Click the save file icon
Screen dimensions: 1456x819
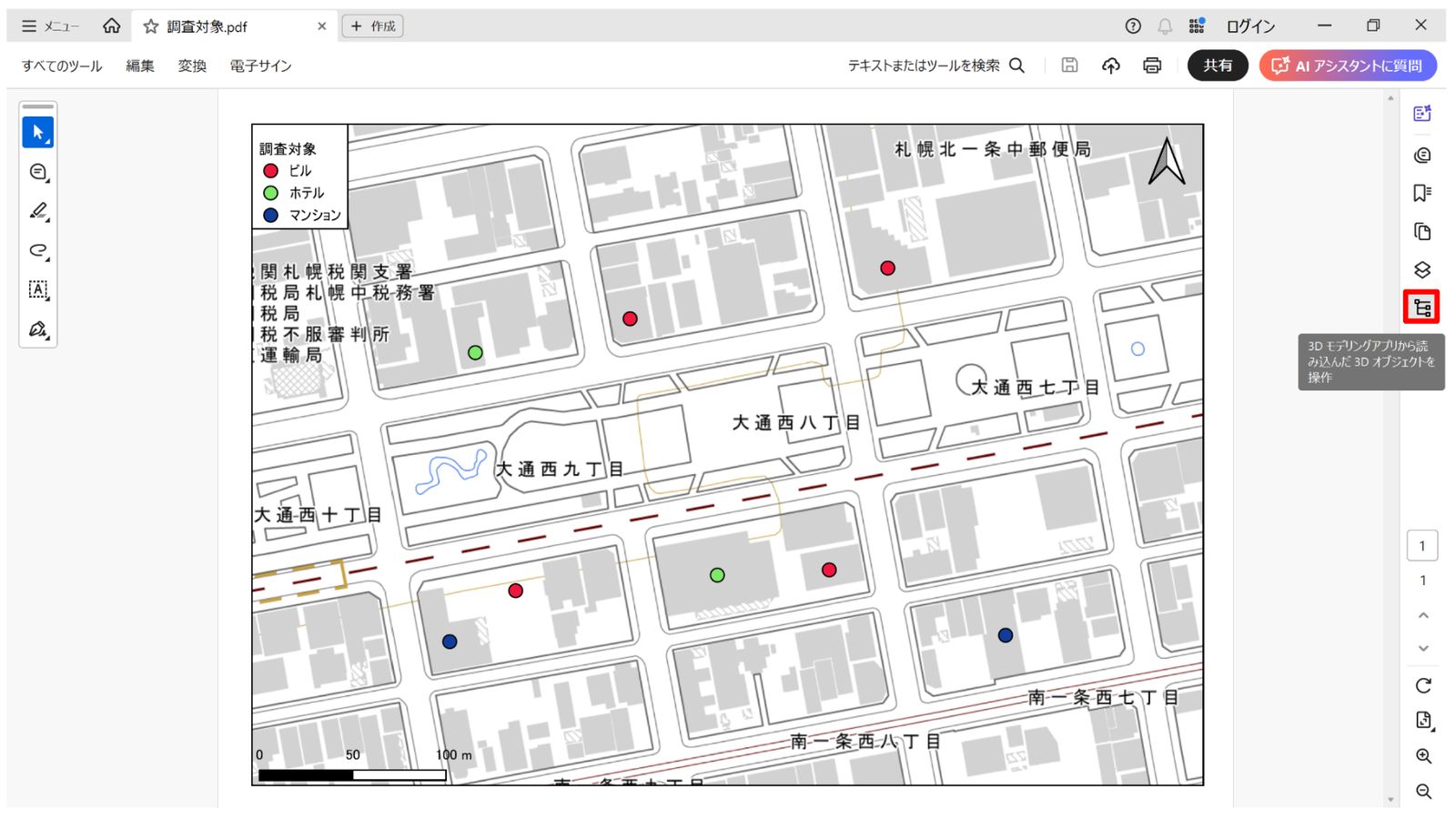click(x=1069, y=66)
